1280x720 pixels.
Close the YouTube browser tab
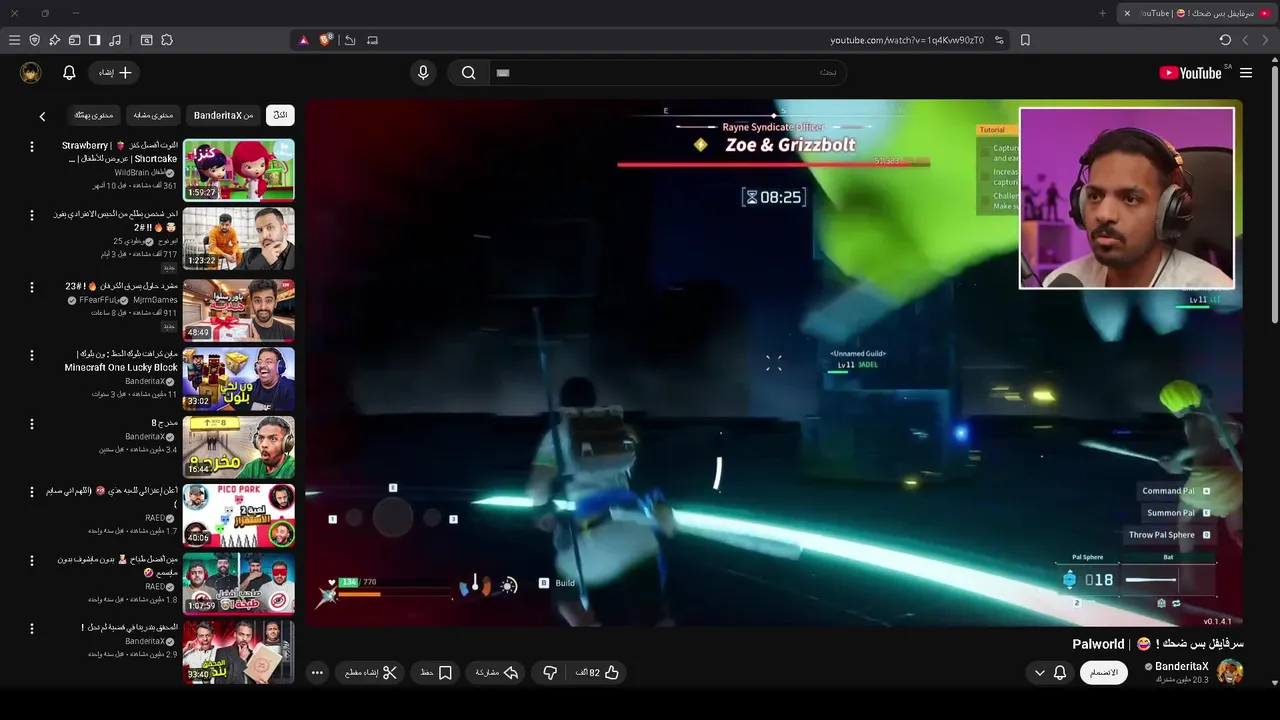click(x=1127, y=13)
